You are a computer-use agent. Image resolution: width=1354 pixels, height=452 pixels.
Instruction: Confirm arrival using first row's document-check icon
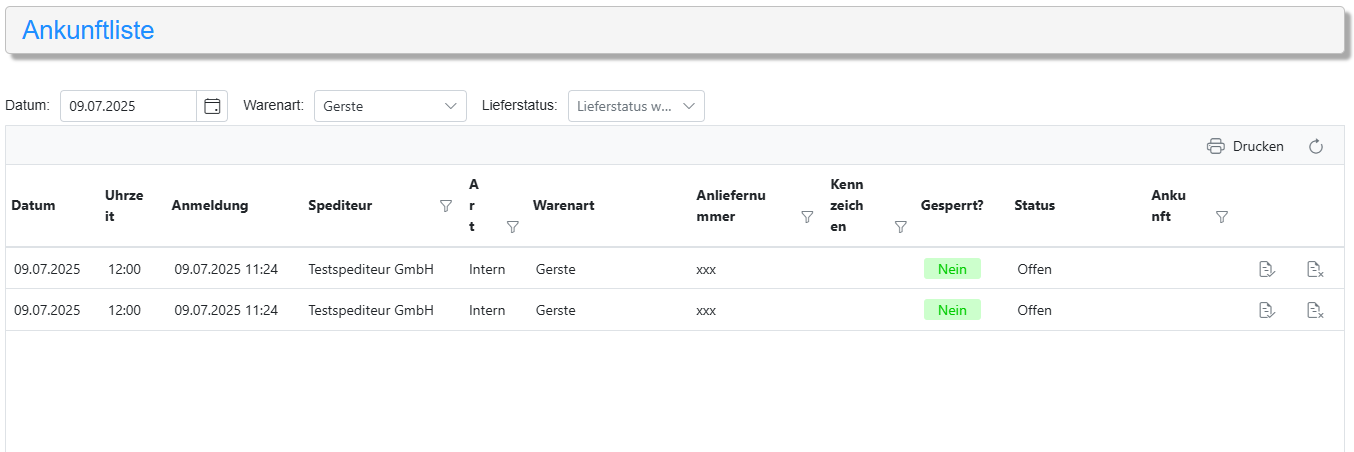click(1267, 269)
